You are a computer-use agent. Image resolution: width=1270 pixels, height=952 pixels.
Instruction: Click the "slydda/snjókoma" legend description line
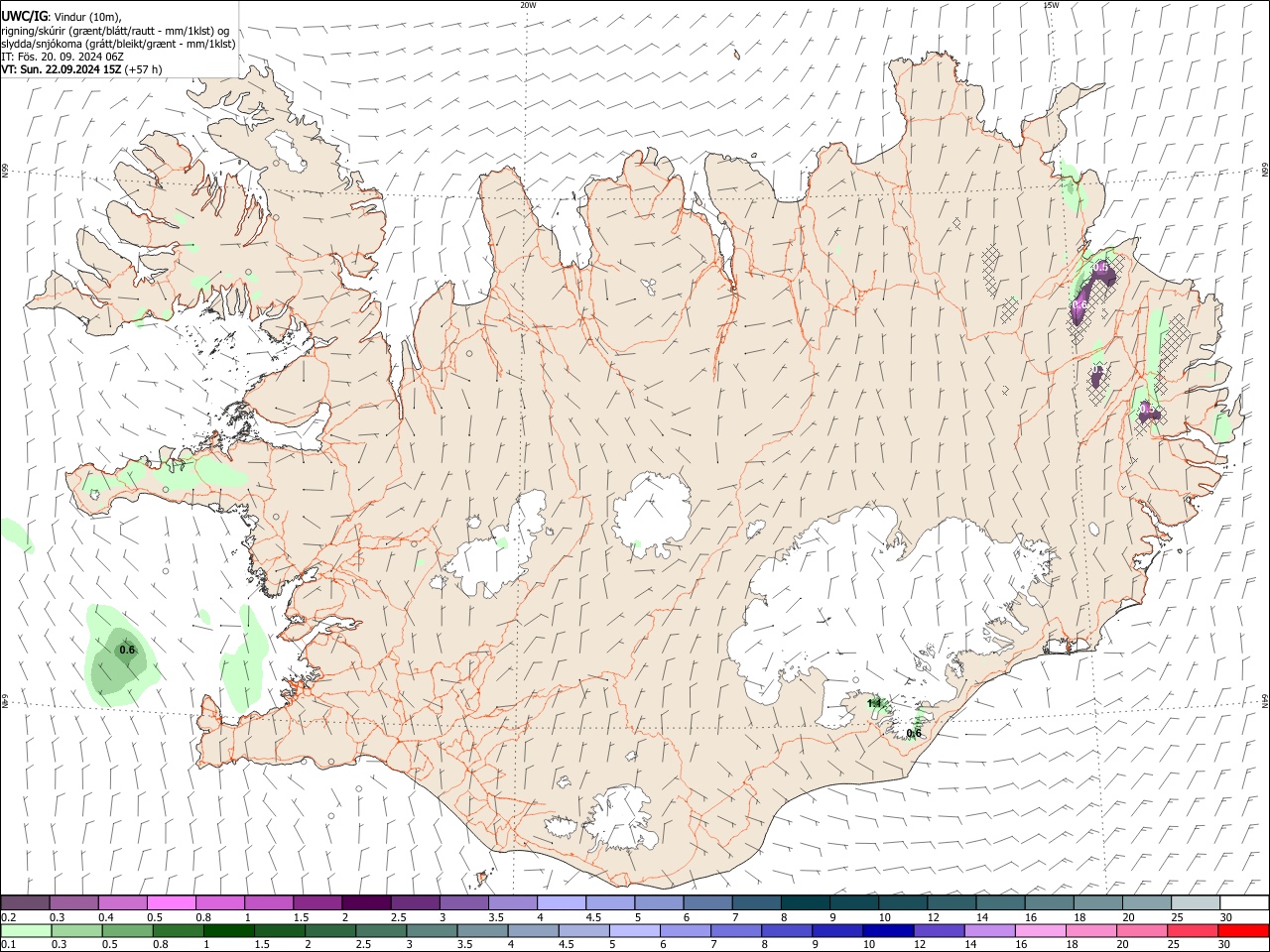(118, 44)
